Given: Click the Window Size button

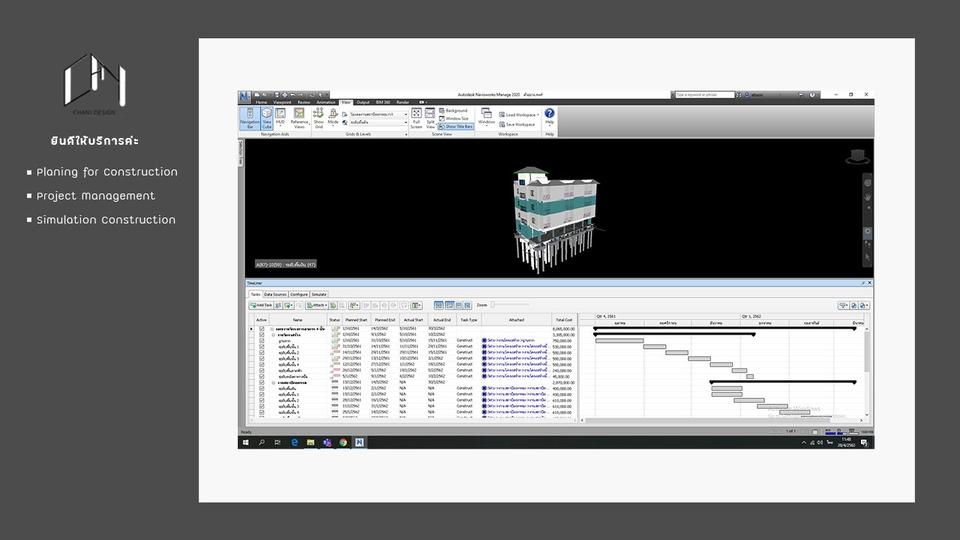Looking at the screenshot, I should pos(454,118).
